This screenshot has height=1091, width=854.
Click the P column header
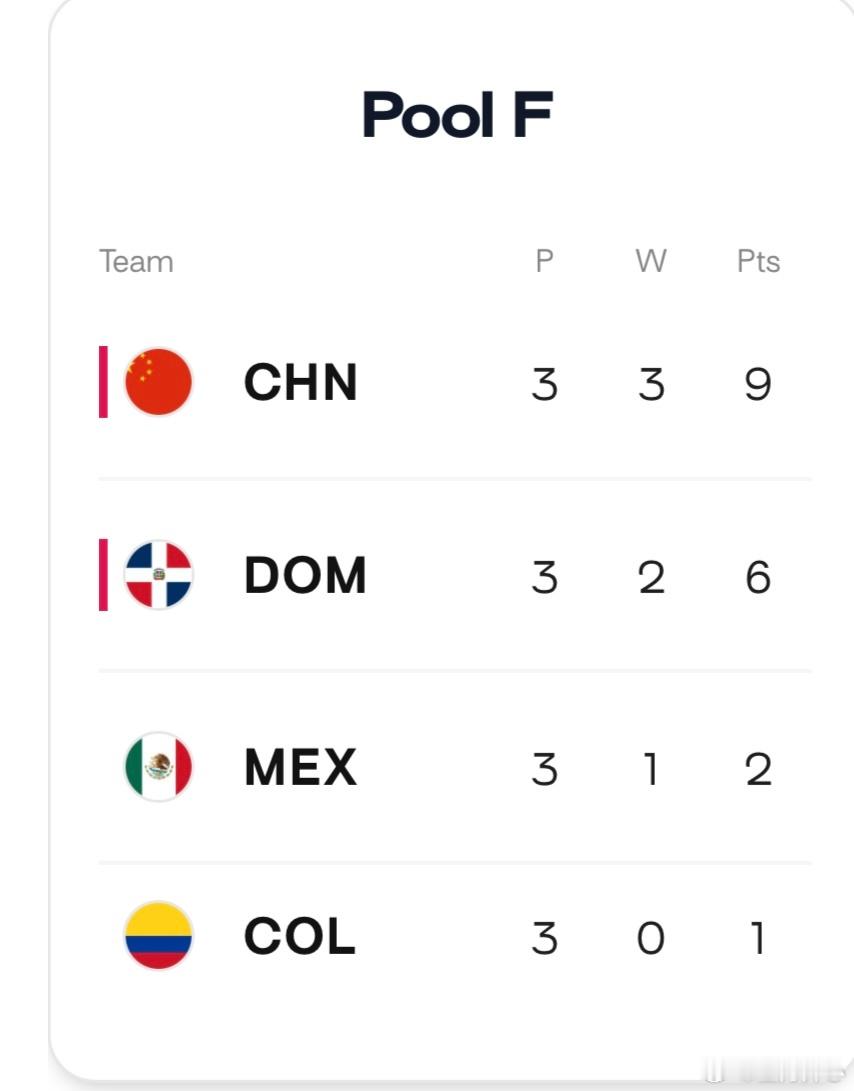544,261
